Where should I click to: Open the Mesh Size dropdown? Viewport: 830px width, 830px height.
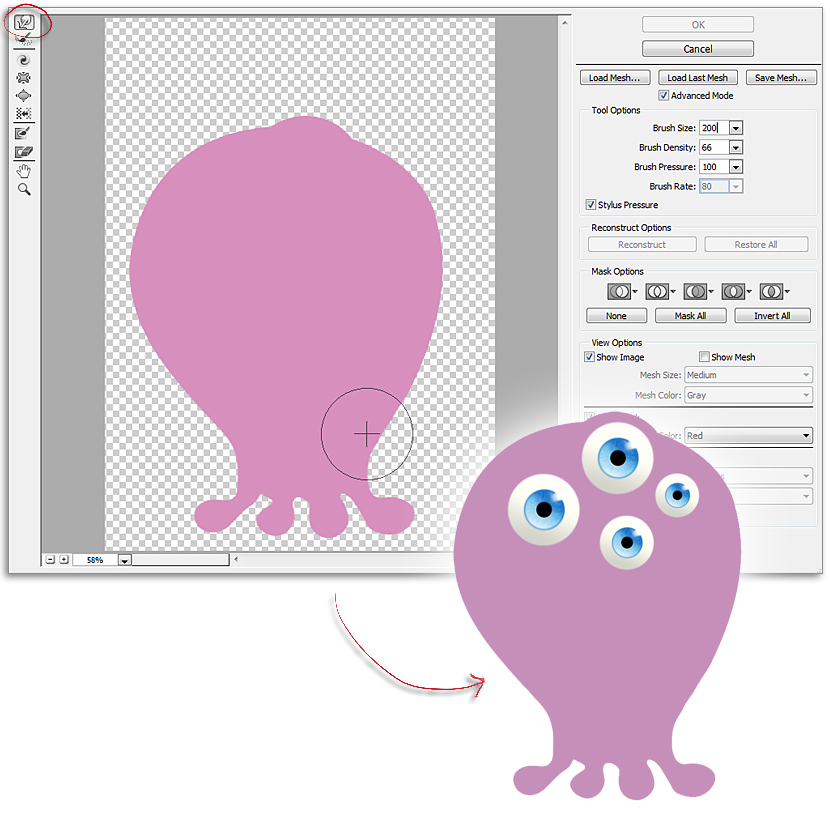[748, 375]
